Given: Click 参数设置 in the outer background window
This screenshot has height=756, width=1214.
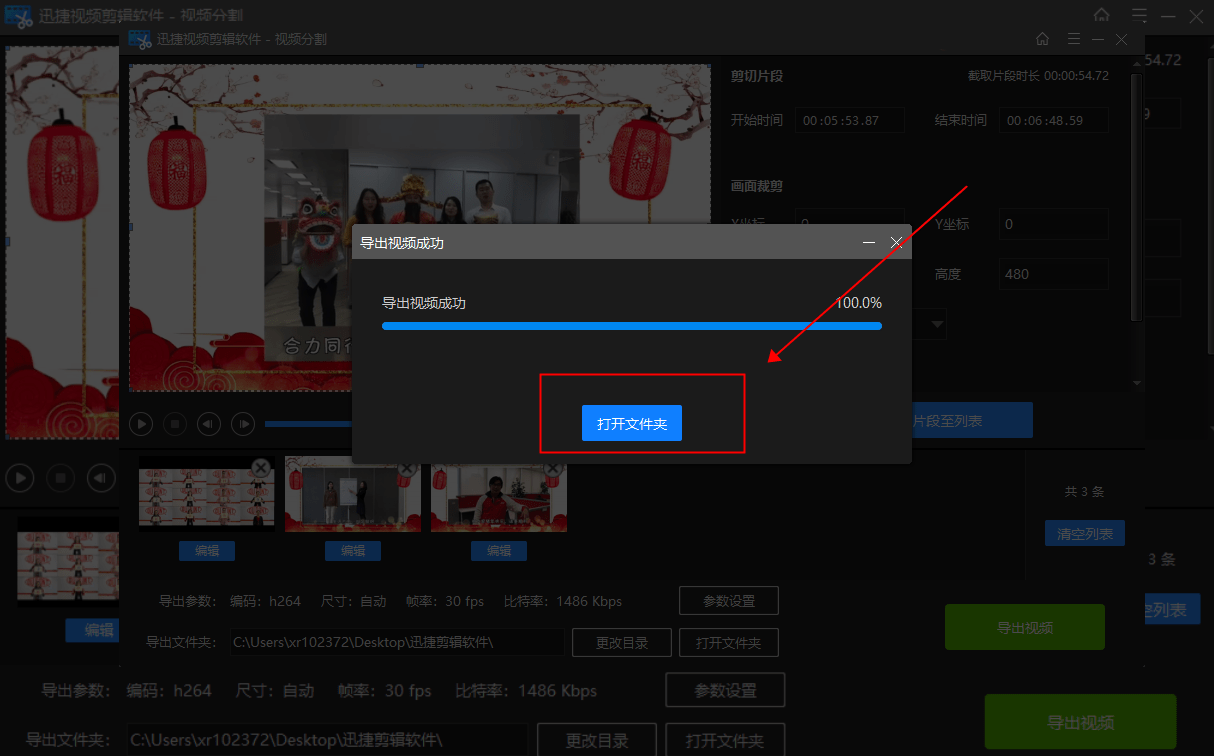Looking at the screenshot, I should (725, 690).
